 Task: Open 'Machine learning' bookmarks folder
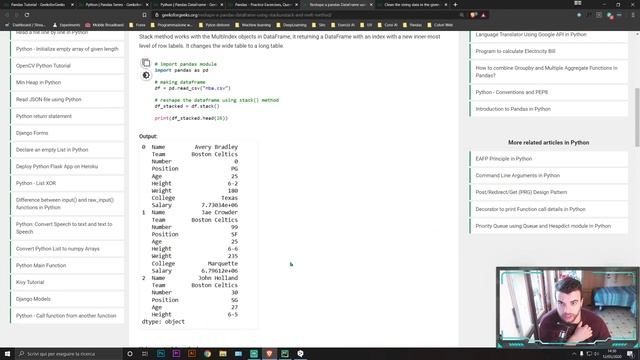point(253,25)
